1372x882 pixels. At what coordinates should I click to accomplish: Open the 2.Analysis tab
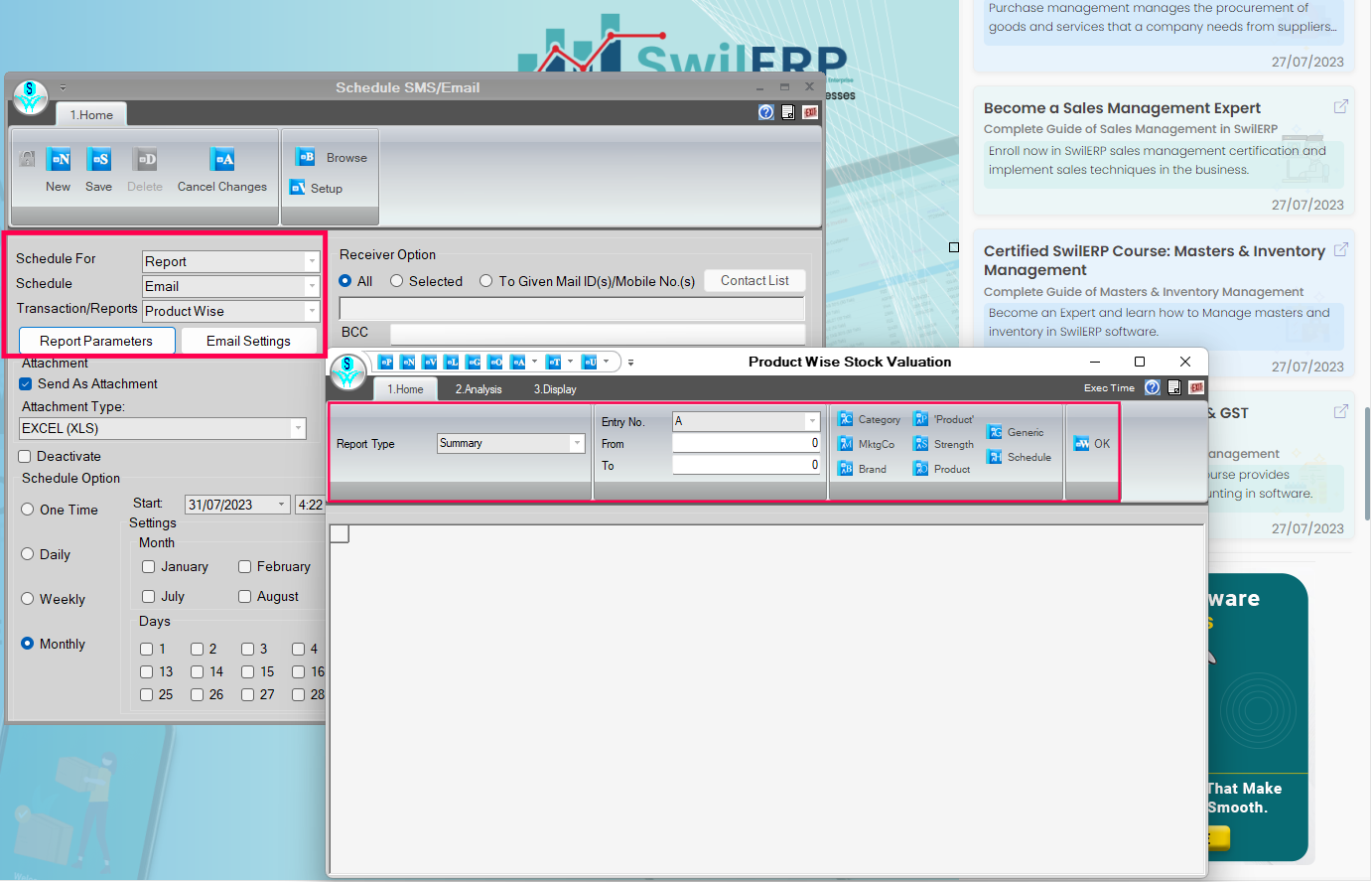pos(479,389)
